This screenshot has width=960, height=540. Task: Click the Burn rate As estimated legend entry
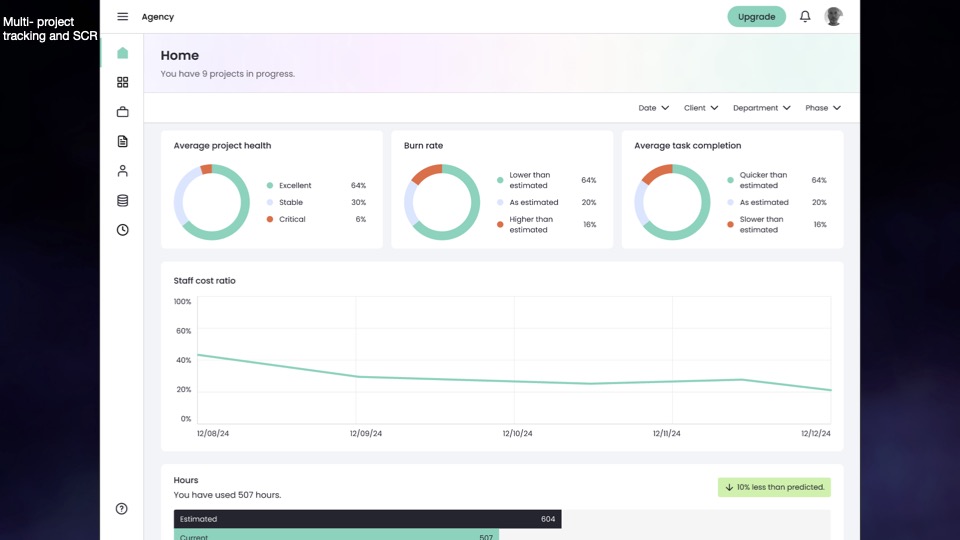[546, 203]
